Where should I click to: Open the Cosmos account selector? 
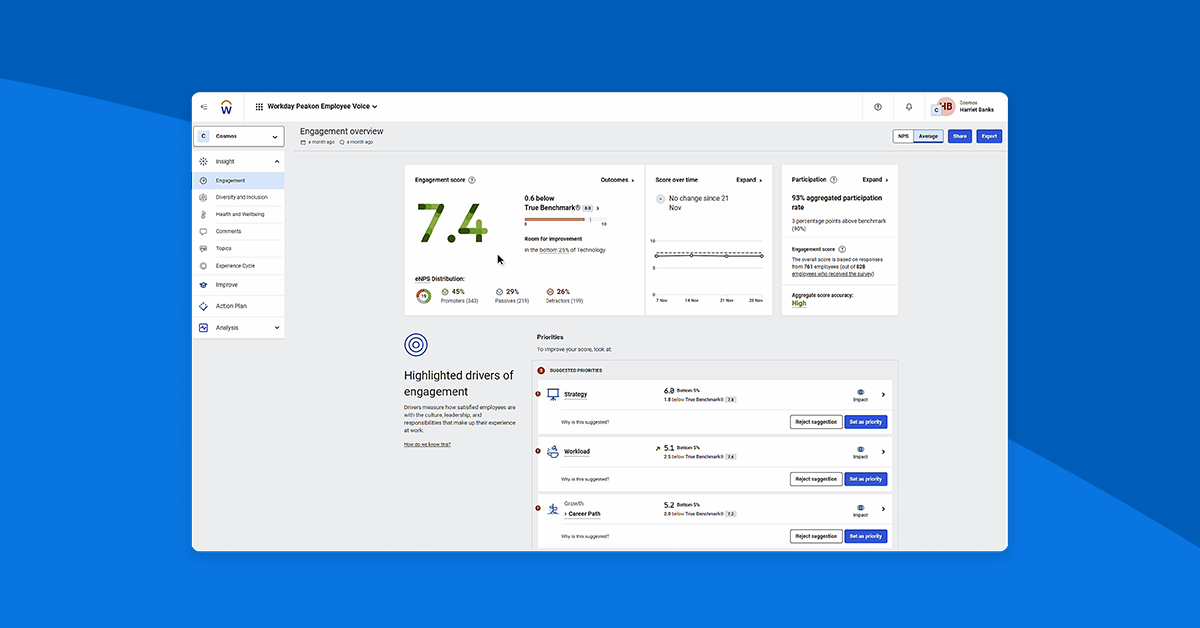pyautogui.click(x=238, y=135)
